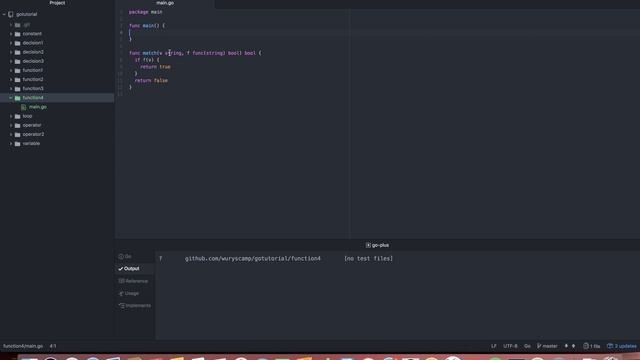Select the loop folder
The image size is (640, 360).
[27, 116]
